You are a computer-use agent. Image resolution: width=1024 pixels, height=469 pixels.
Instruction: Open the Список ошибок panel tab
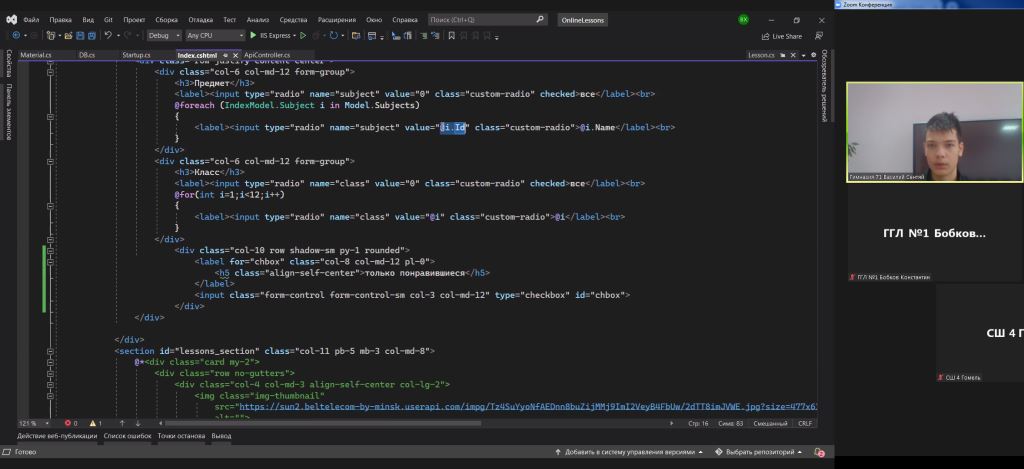point(127,436)
